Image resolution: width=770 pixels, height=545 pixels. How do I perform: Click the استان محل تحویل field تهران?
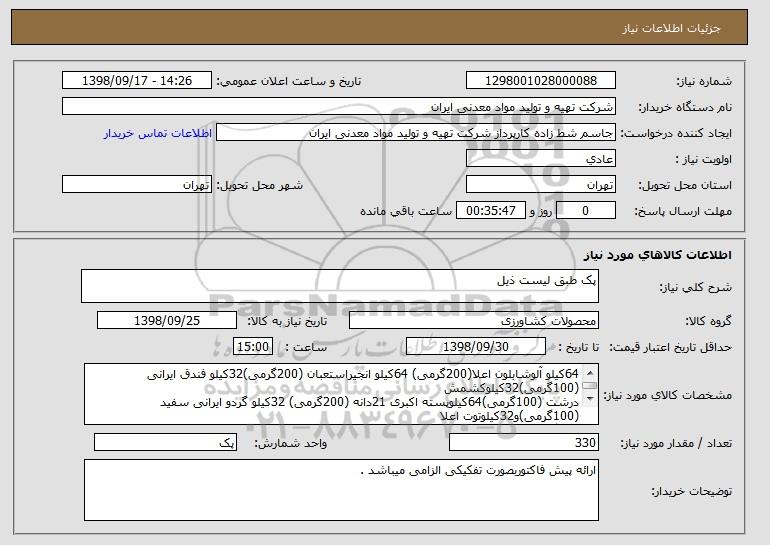click(x=541, y=185)
